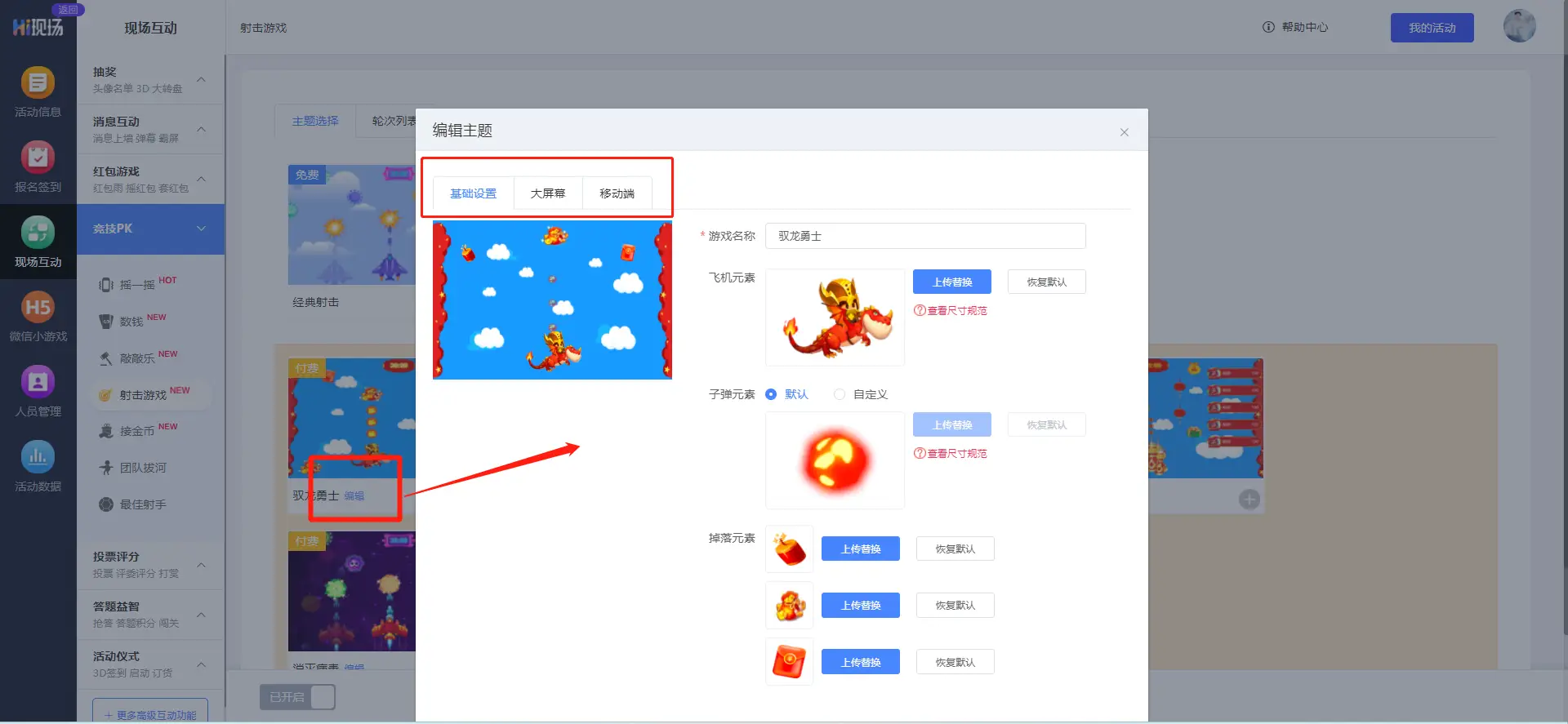The image size is (1568, 724).
Task: Switch to the 基础设置 tab
Action: click(x=473, y=193)
